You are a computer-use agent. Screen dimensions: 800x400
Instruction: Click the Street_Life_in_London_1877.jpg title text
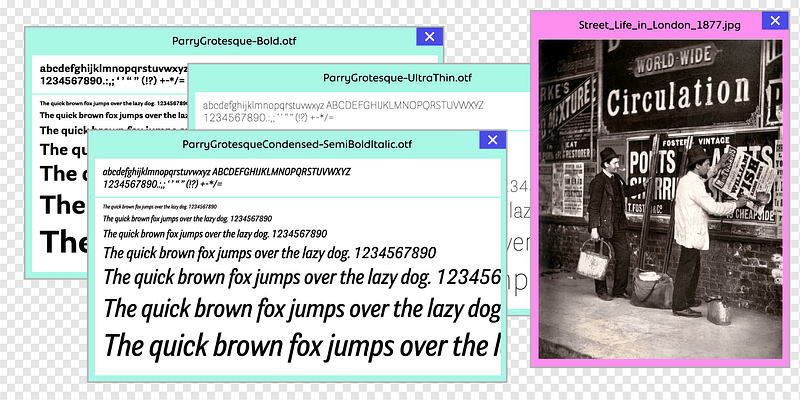tap(648, 23)
